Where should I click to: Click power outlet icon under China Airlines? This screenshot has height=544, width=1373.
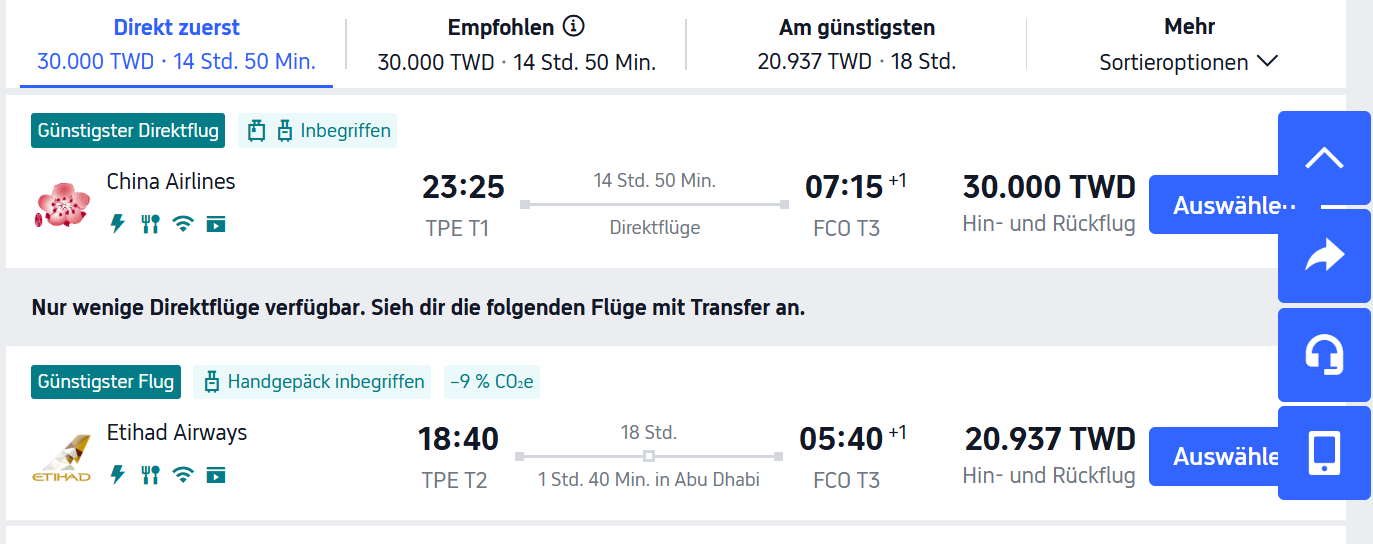click(118, 224)
